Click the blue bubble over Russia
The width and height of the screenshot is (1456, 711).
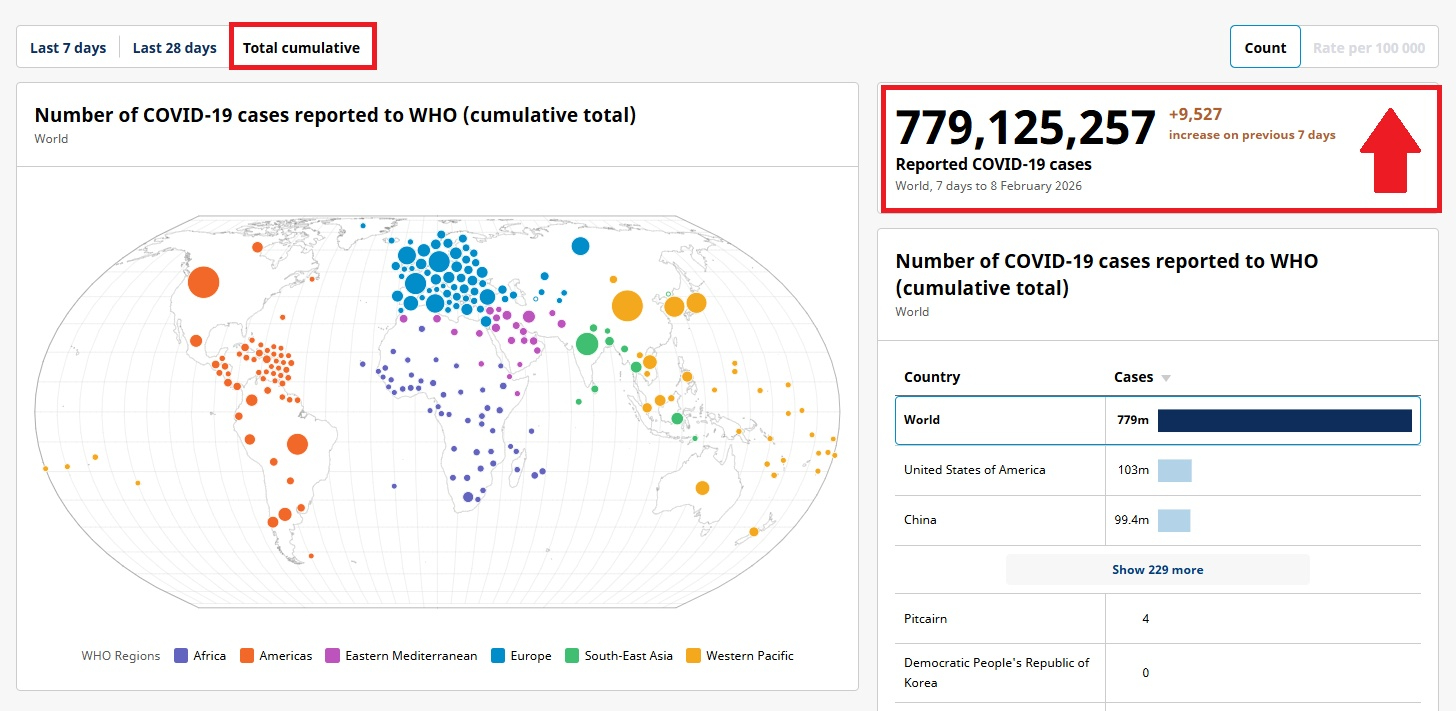pyautogui.click(x=580, y=246)
